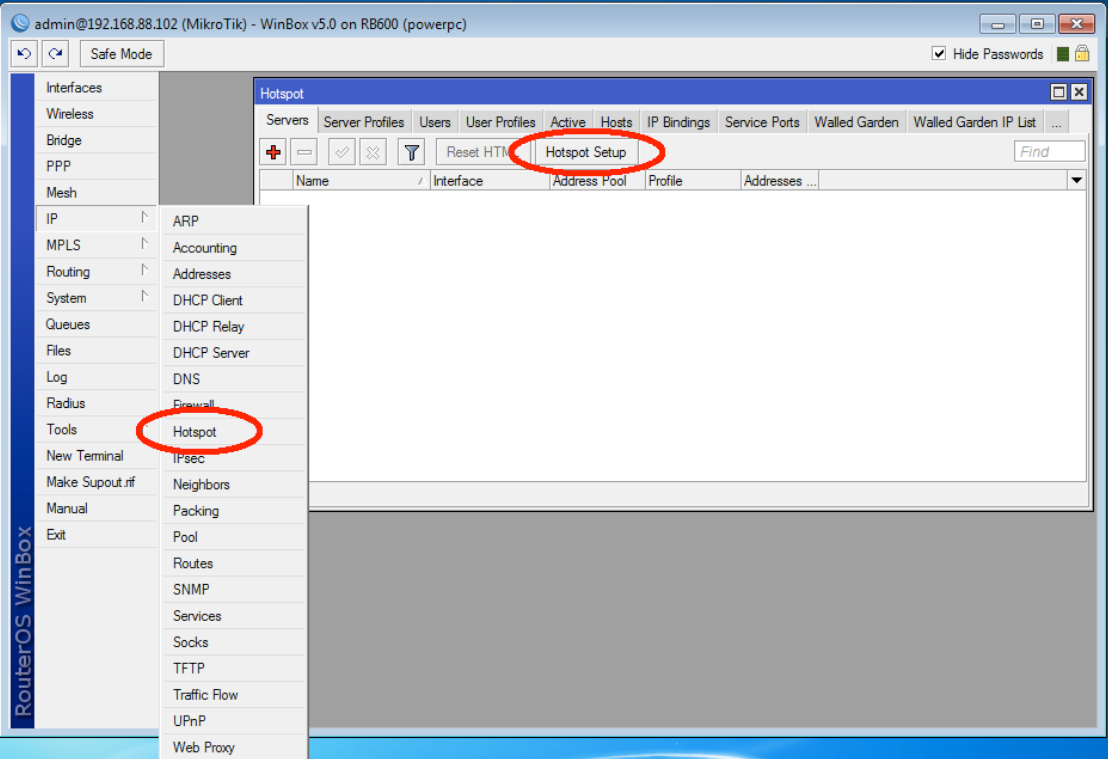Screen dimensions: 1108x759
Task: Select Neighbors from IP submenu
Action: tap(235, 484)
